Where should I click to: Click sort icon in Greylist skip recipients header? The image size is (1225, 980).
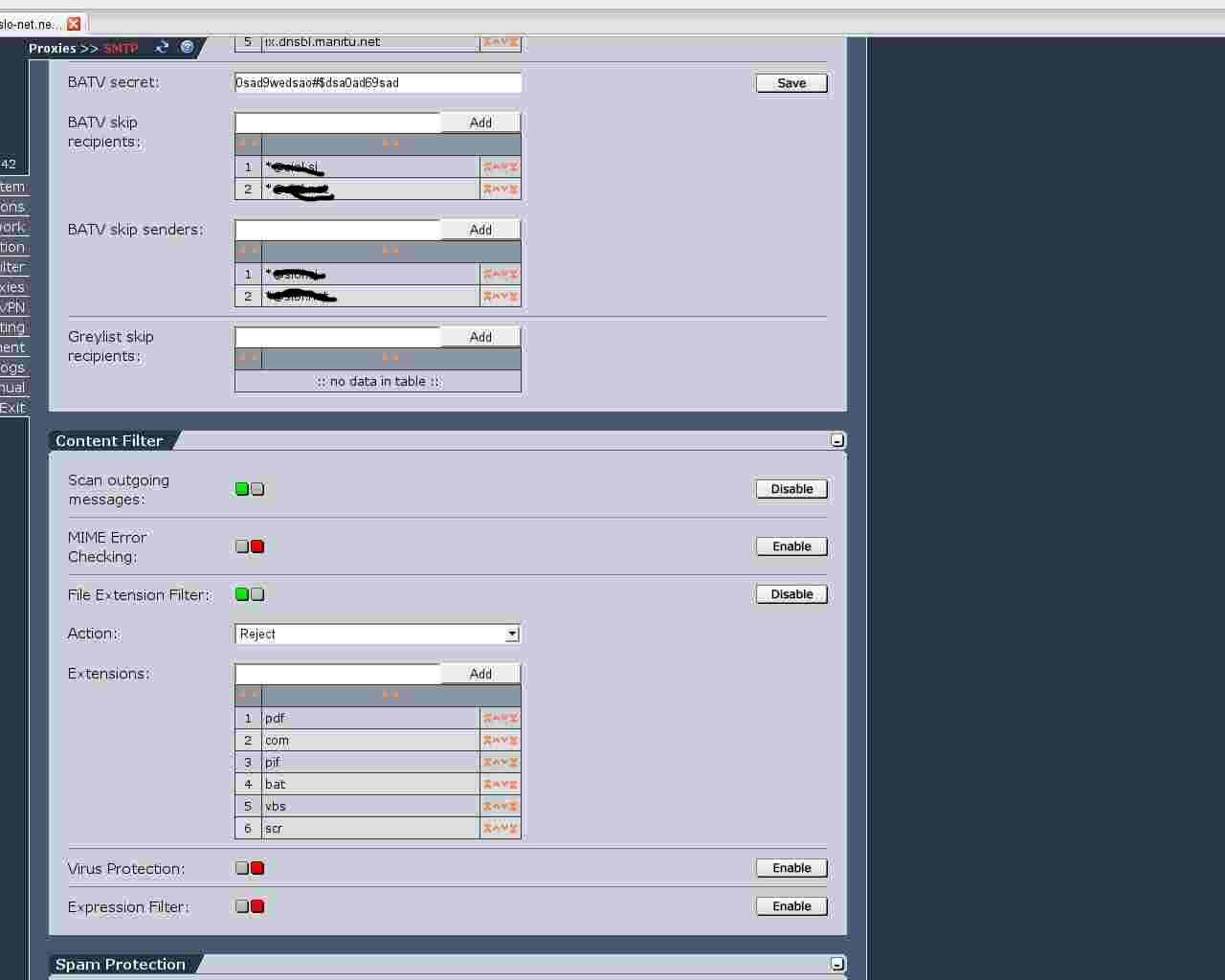390,358
